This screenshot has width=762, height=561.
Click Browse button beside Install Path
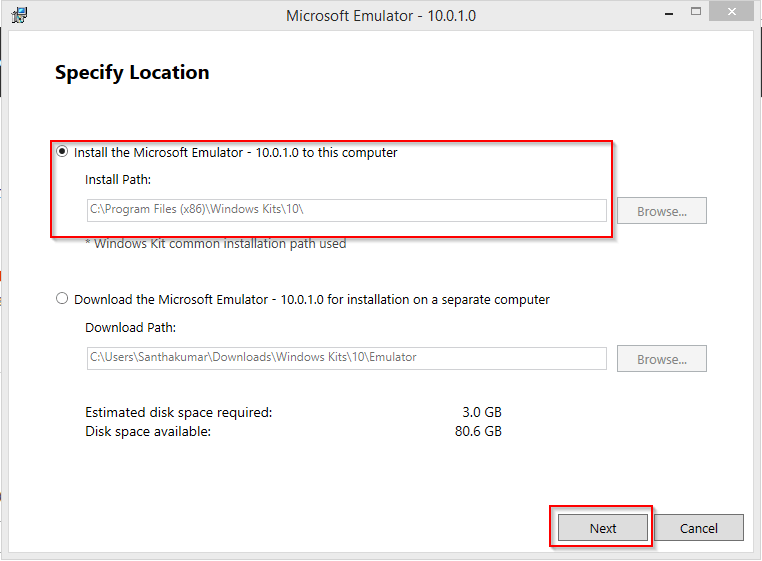pos(661,211)
